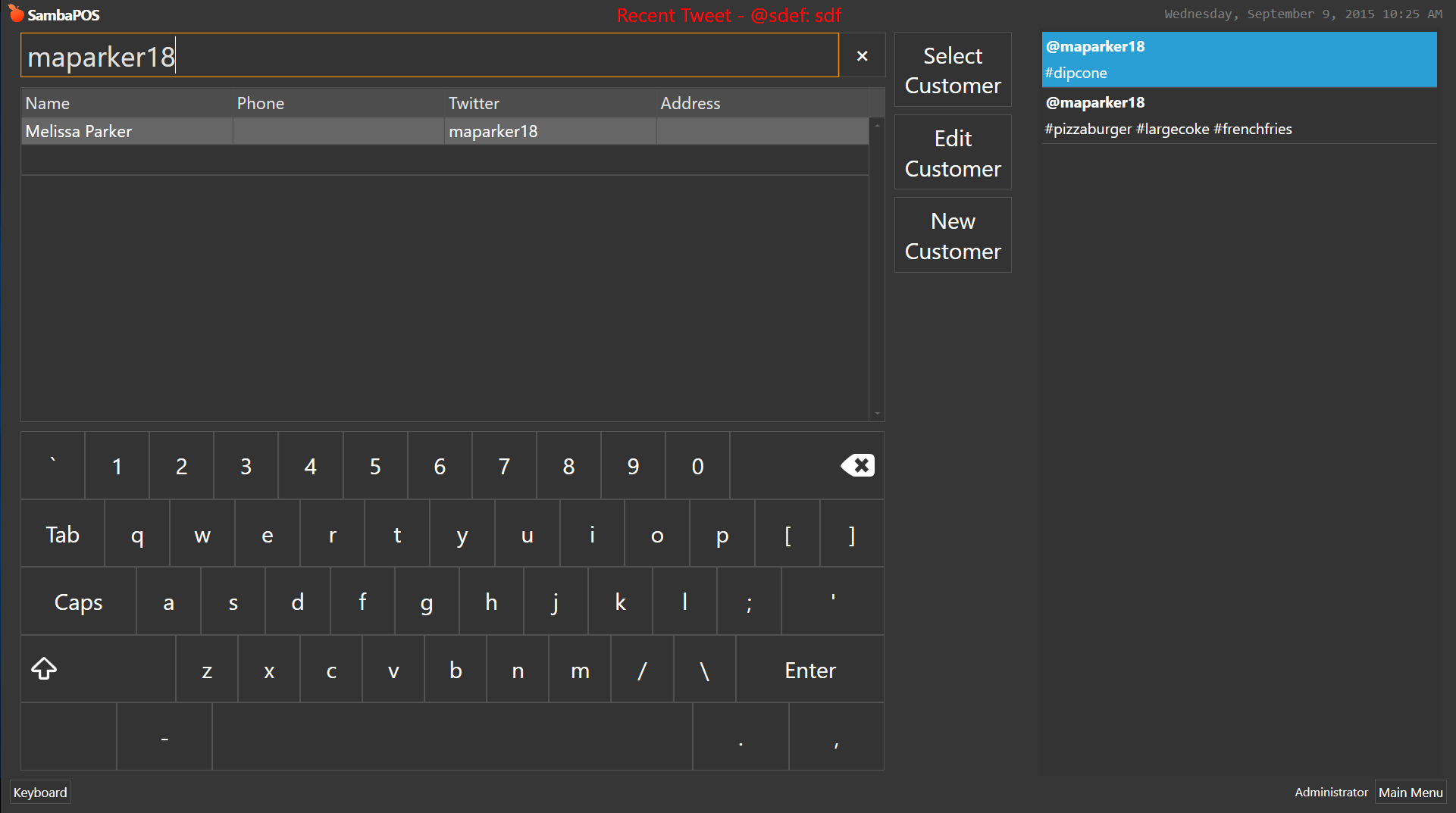1456x813 pixels.
Task: Open Edit Customer
Action: click(x=953, y=152)
